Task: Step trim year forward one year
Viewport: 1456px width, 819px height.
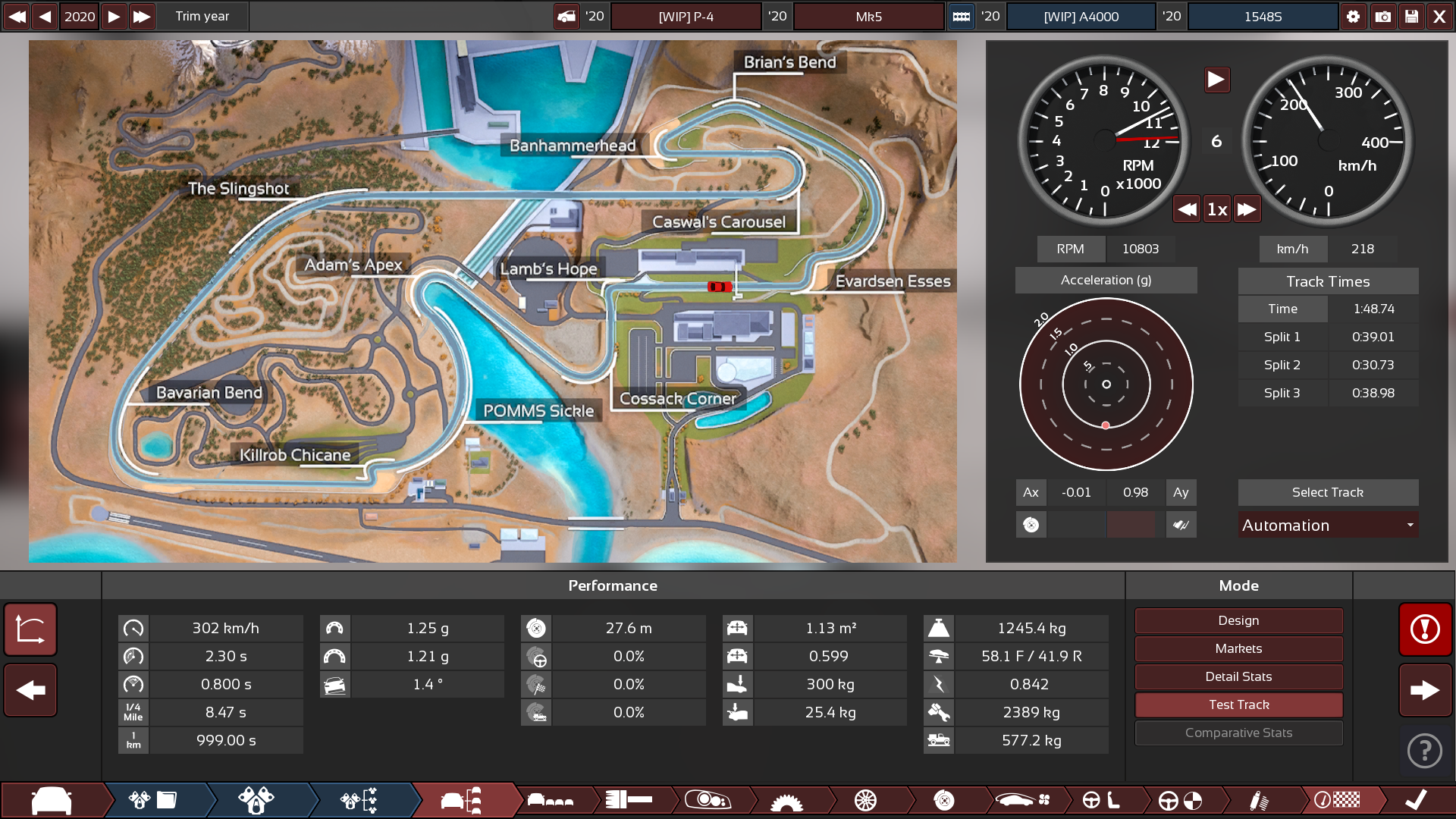Action: pyautogui.click(x=113, y=16)
